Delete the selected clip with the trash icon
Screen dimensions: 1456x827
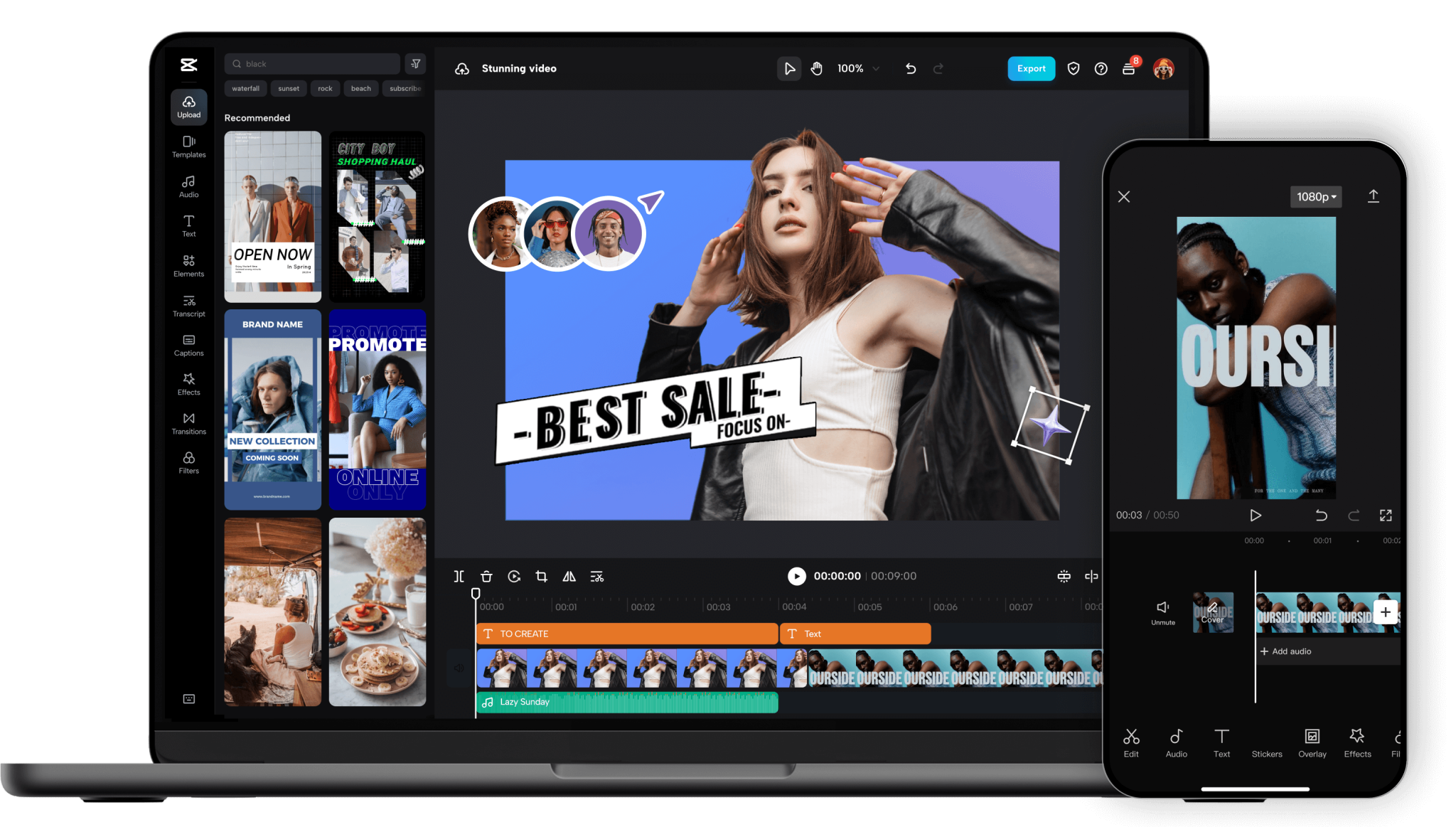point(486,577)
